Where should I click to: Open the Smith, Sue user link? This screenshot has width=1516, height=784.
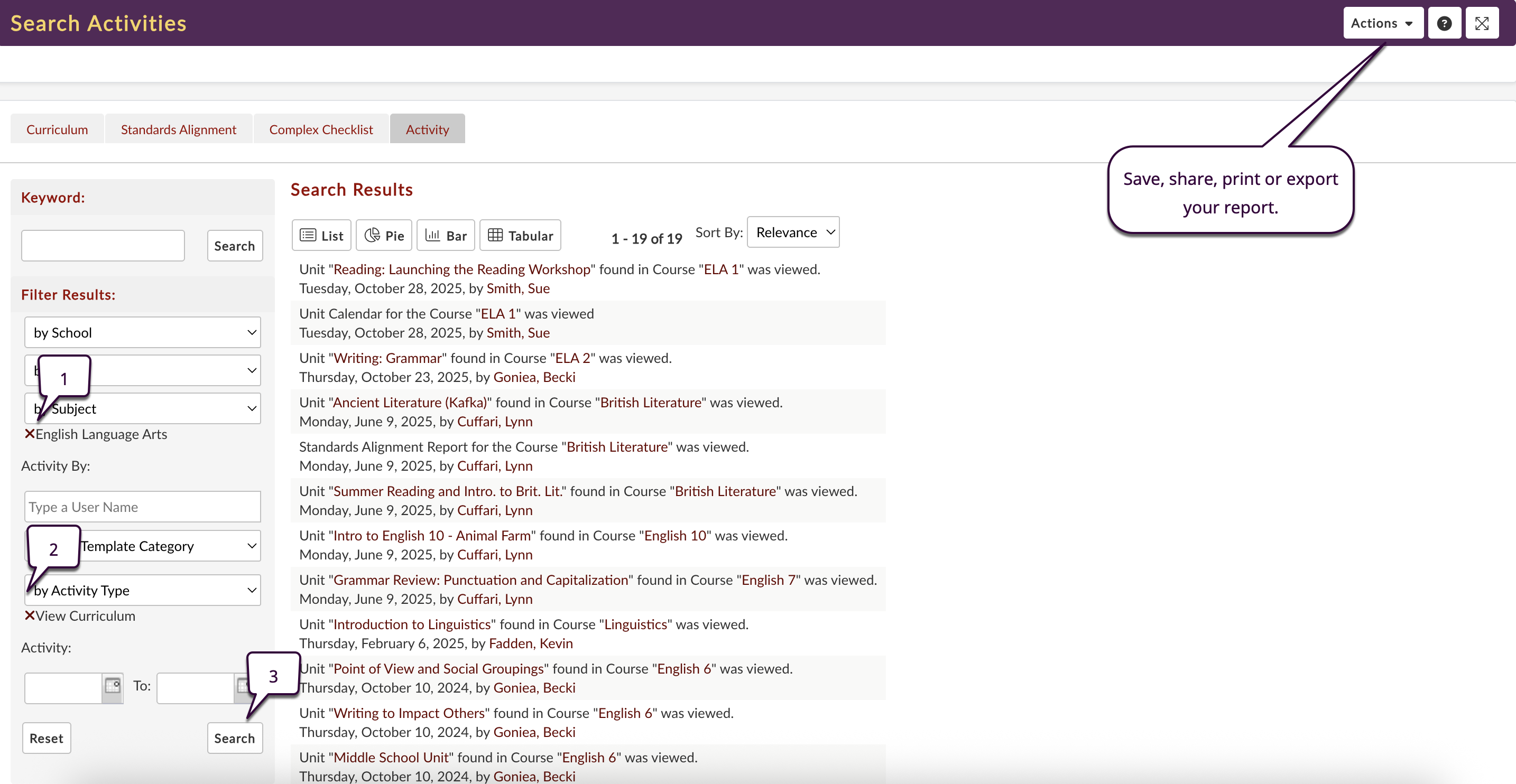518,288
